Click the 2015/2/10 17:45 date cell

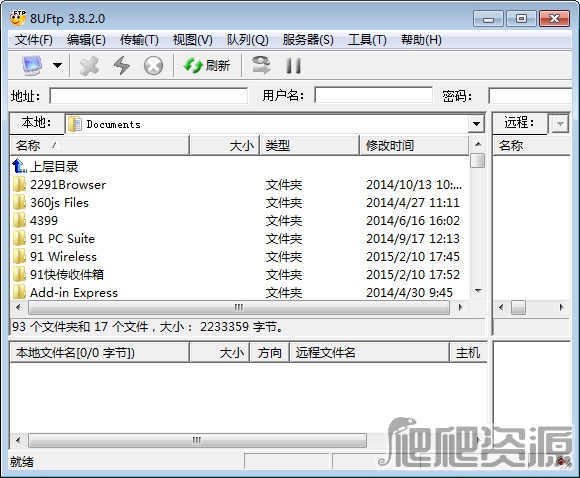click(x=413, y=257)
